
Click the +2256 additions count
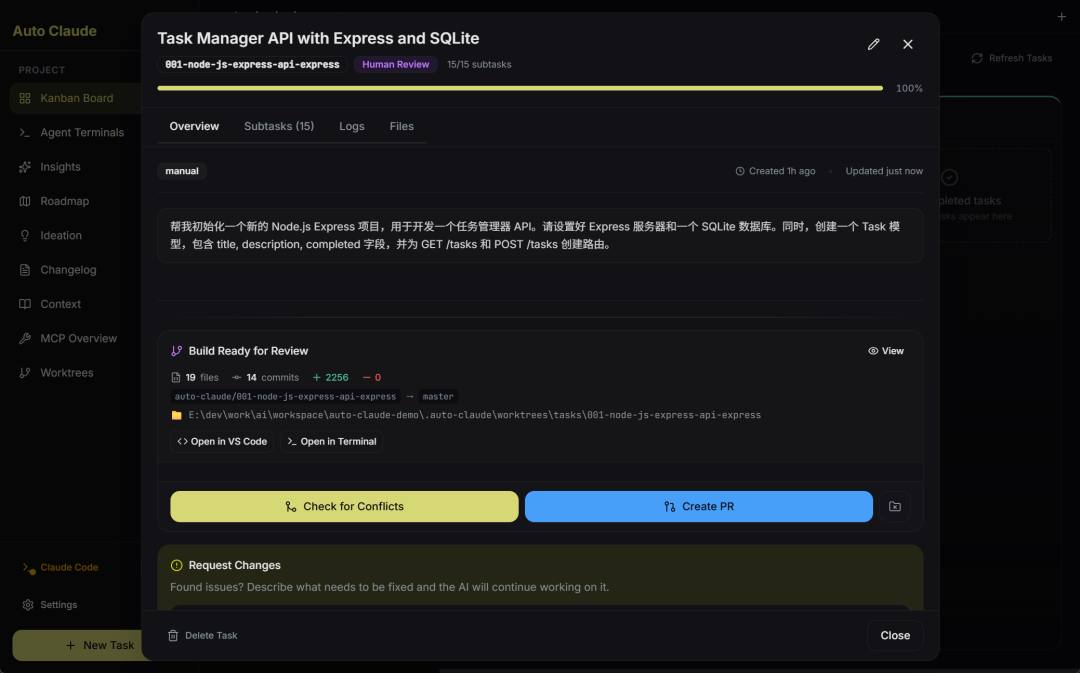[331, 377]
